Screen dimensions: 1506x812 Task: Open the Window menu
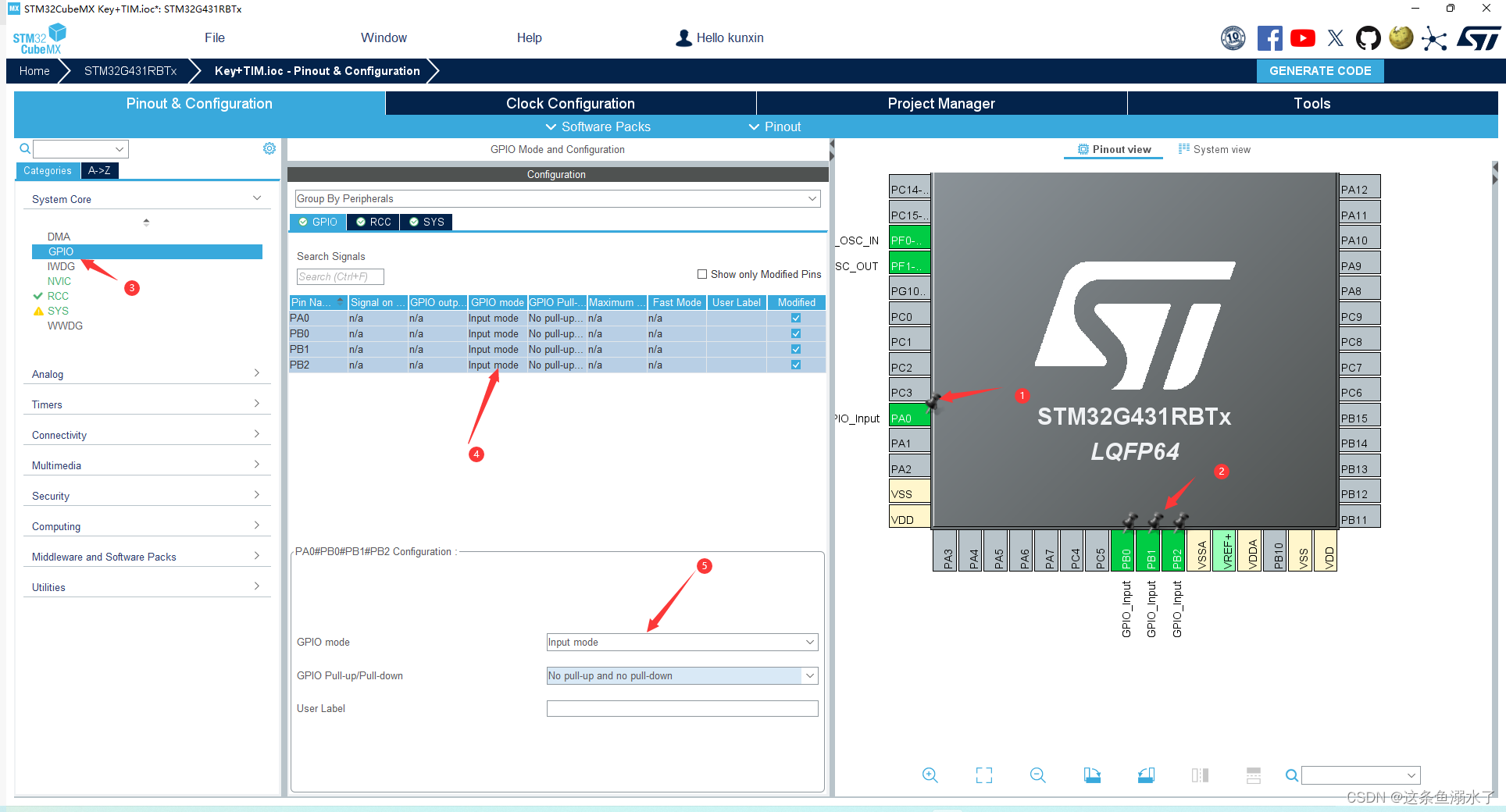pyautogui.click(x=384, y=37)
